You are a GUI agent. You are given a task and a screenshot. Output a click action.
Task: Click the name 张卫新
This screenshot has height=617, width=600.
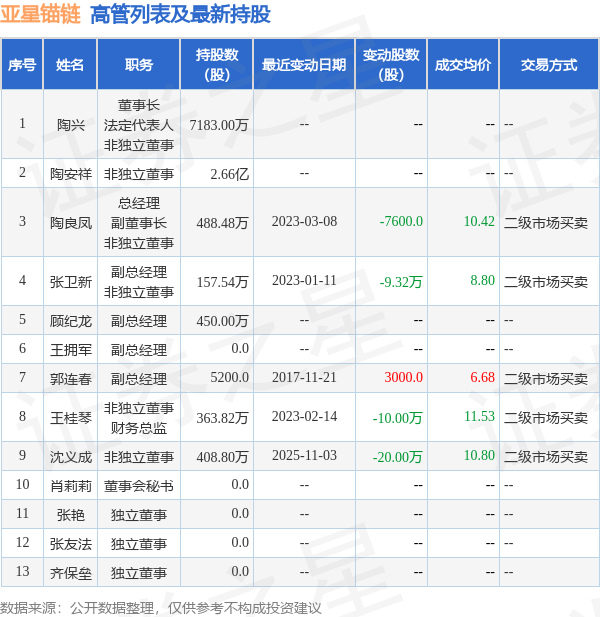(x=70, y=282)
